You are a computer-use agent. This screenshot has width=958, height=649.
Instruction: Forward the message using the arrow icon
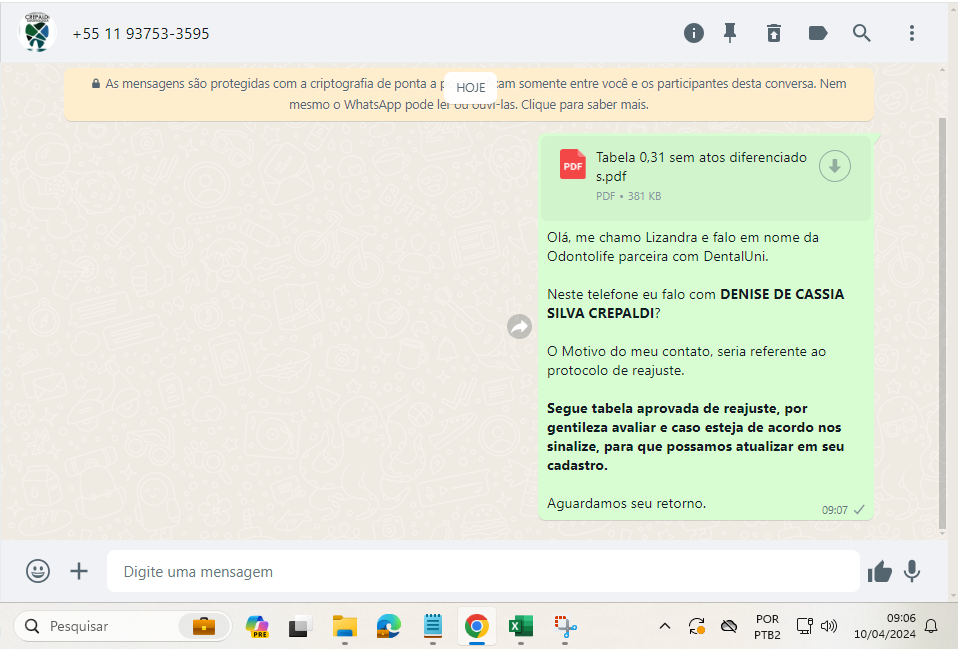point(519,326)
